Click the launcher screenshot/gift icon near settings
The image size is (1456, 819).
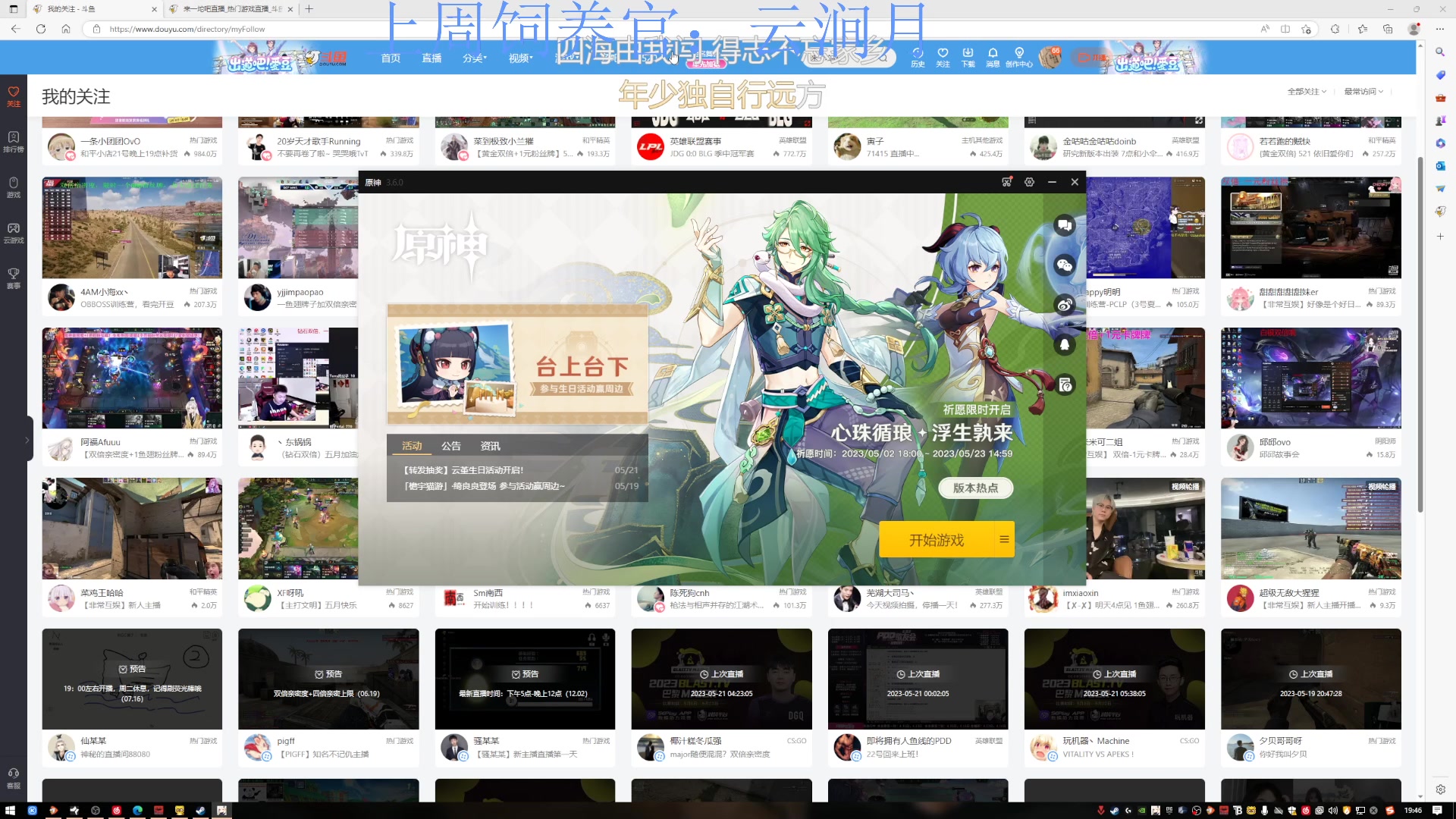(1006, 182)
